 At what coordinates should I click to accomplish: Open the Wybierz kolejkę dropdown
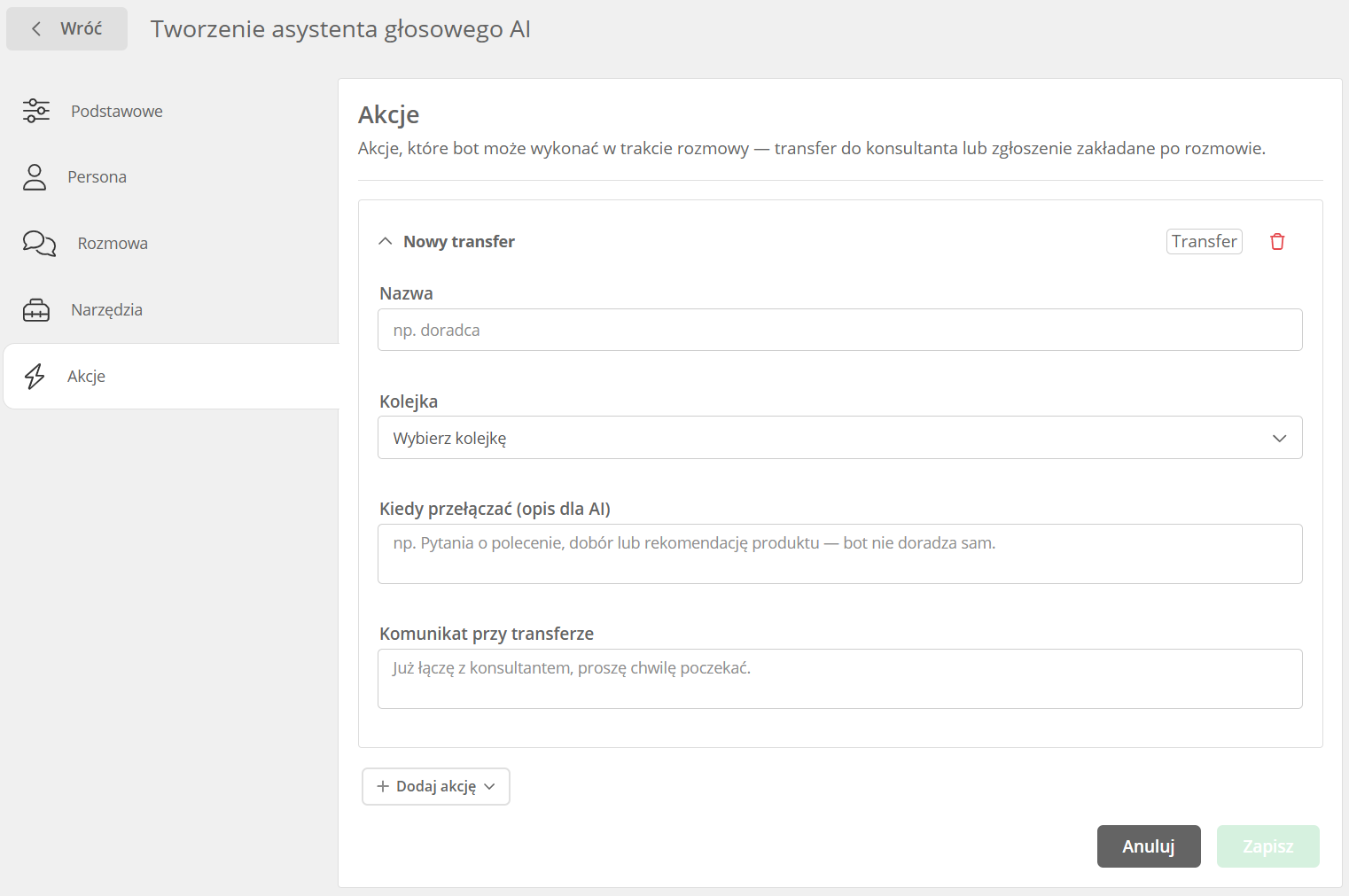tap(839, 438)
